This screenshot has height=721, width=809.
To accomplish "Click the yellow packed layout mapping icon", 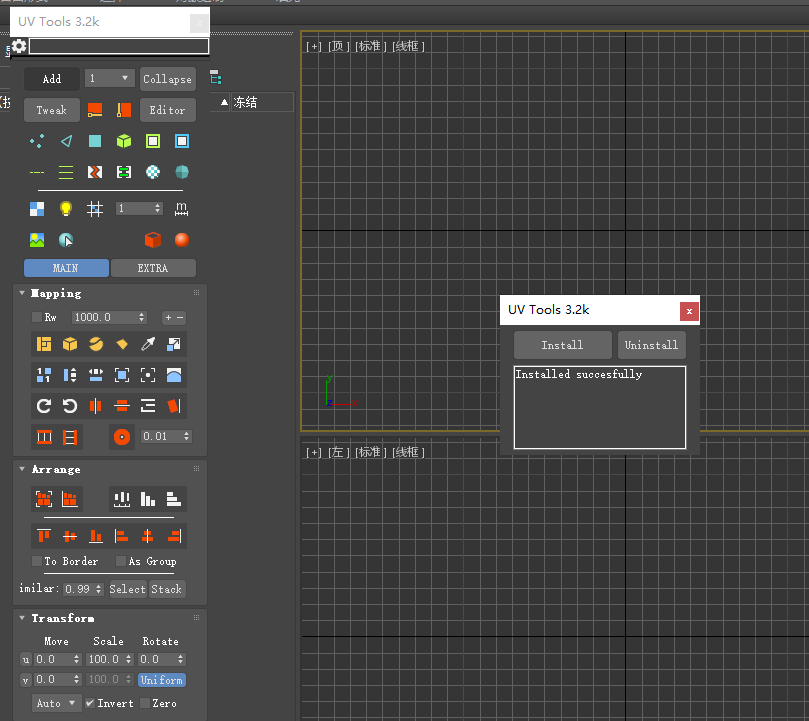I will pyautogui.click(x=44, y=344).
